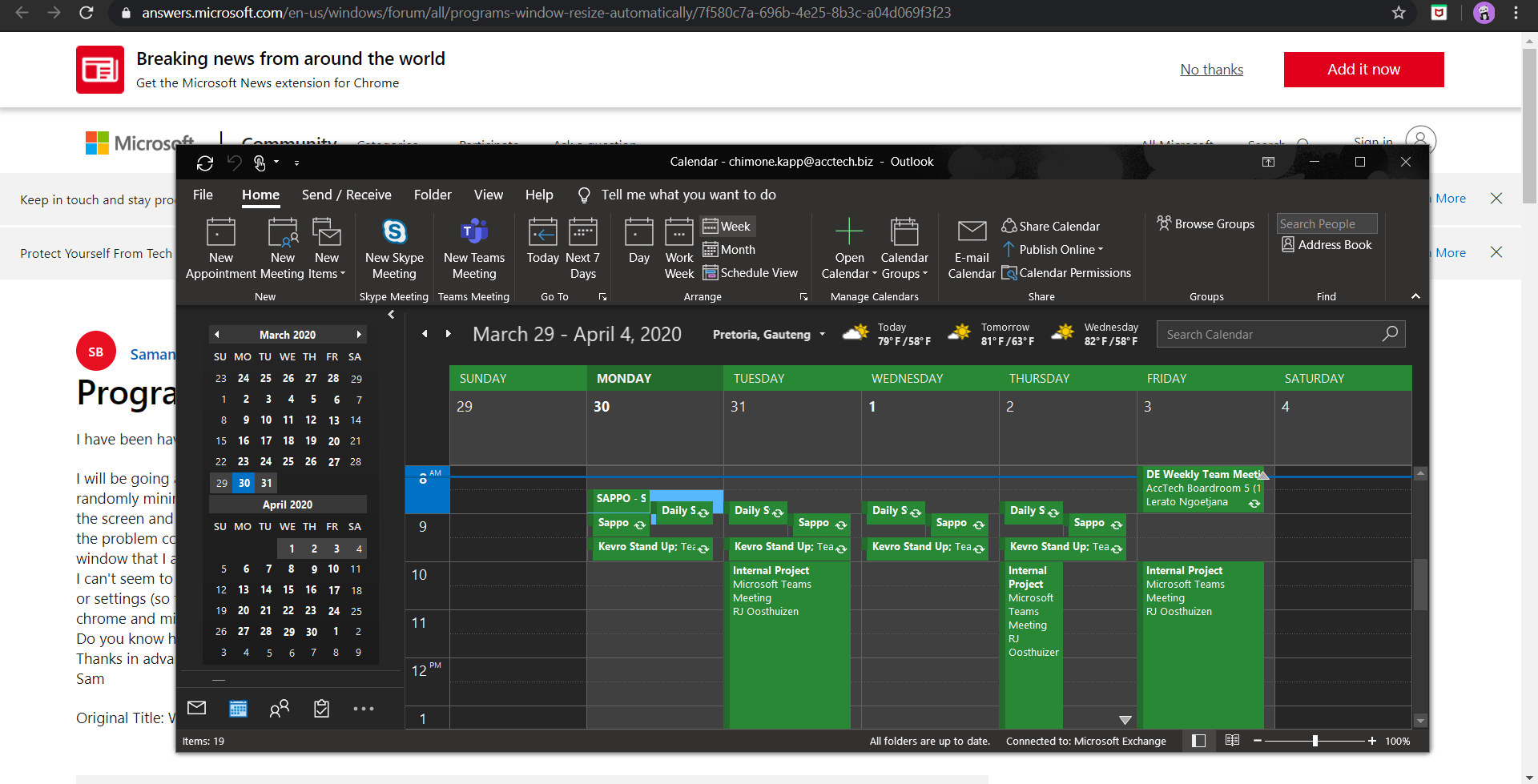The width and height of the screenshot is (1538, 784).
Task: Click the three-dots navigation options
Action: point(364,709)
